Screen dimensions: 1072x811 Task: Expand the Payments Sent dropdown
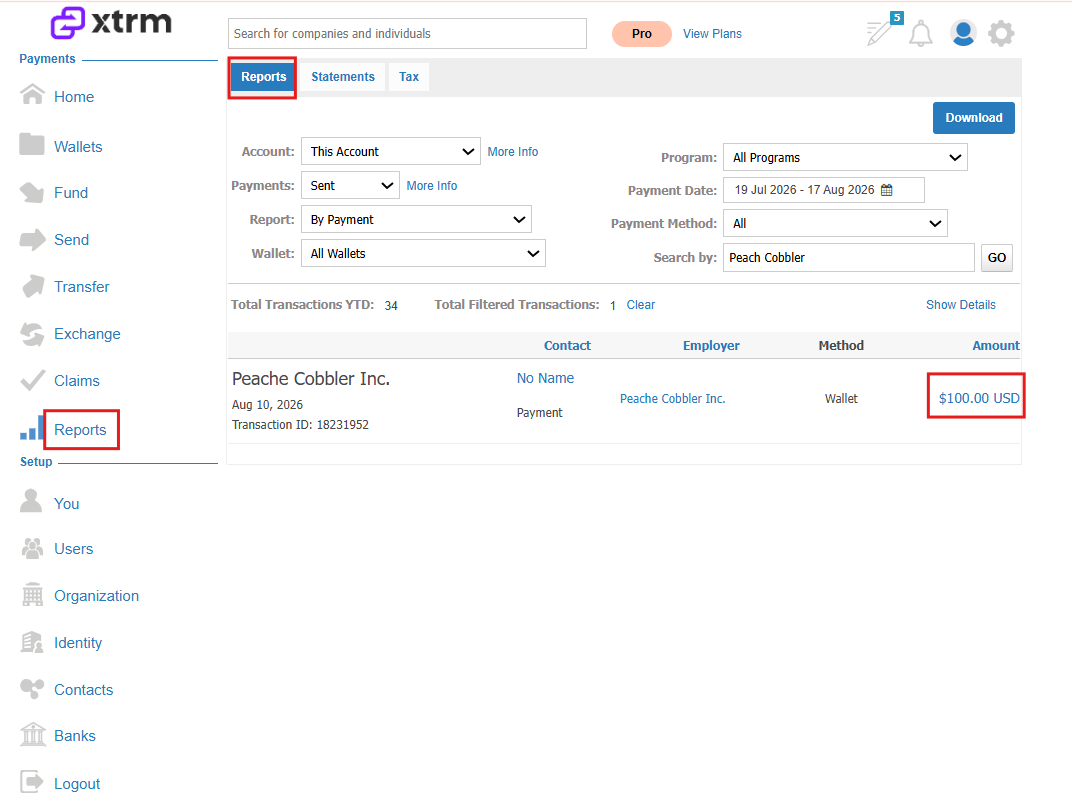(x=350, y=185)
